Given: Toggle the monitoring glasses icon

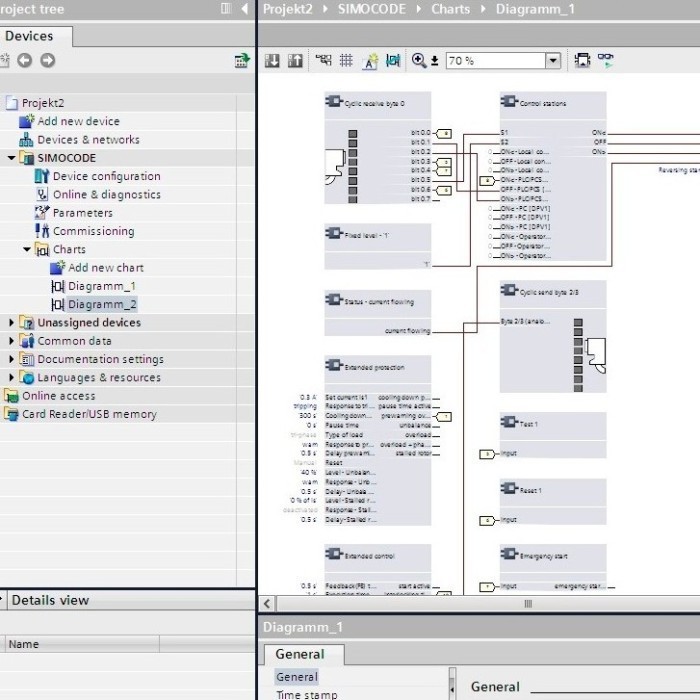Looking at the screenshot, I should click(605, 60).
